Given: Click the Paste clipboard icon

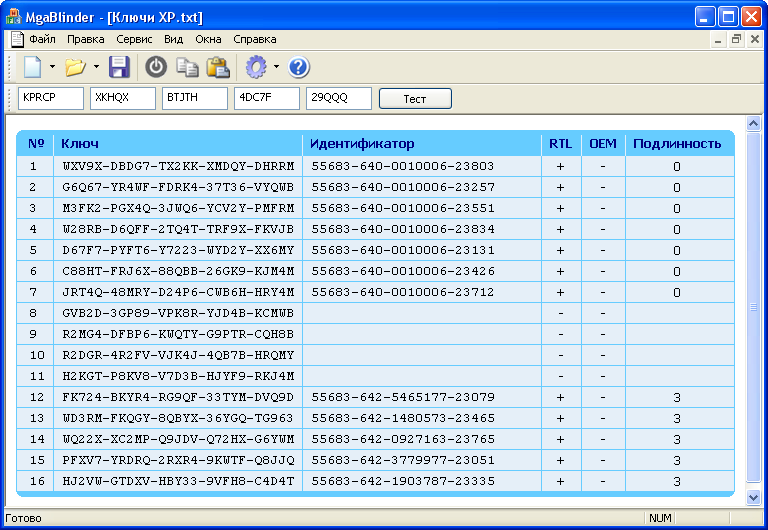Looking at the screenshot, I should [218, 67].
